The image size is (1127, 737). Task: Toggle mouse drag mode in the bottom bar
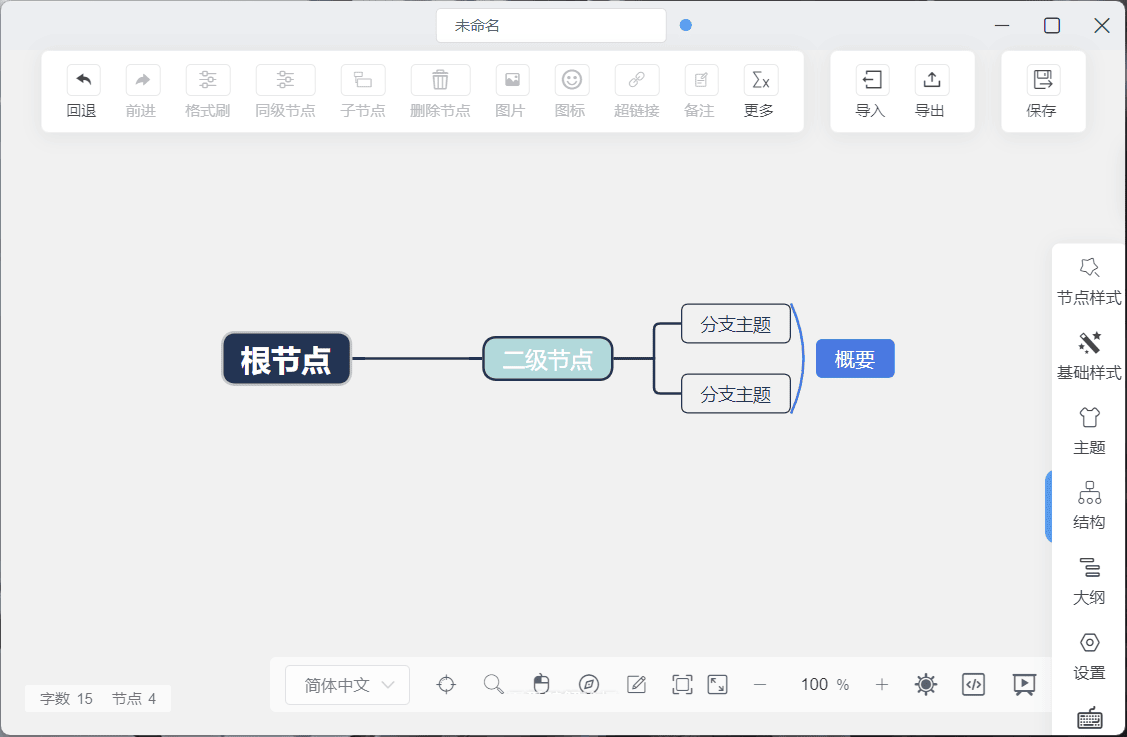pyautogui.click(x=541, y=684)
